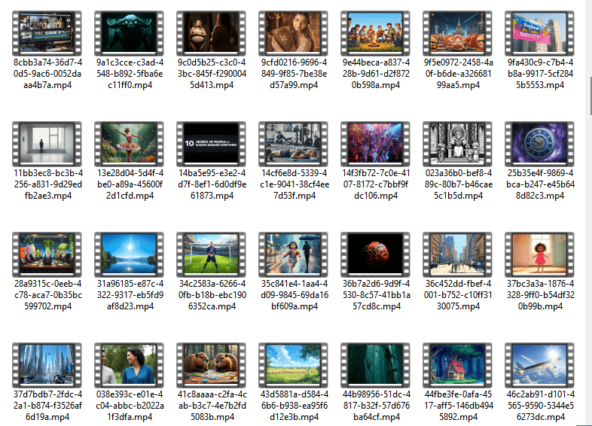The height and width of the screenshot is (426, 592).
Task: Click the girl in pink dress video 37bc3a3a
Action: point(540,254)
